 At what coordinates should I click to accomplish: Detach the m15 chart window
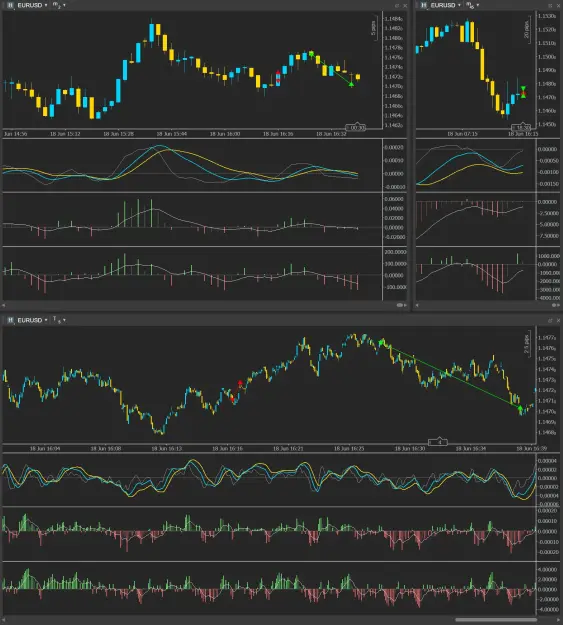[550, 6]
